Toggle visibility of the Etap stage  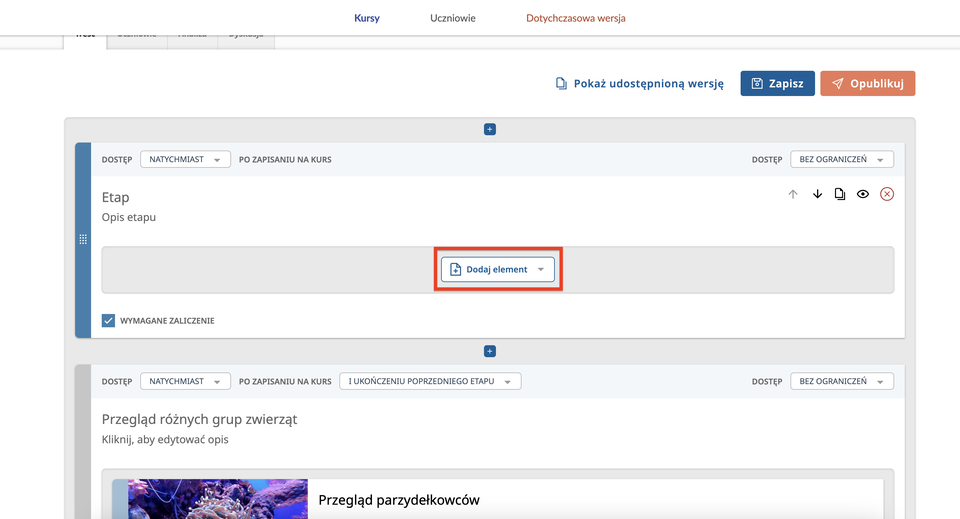coord(863,194)
